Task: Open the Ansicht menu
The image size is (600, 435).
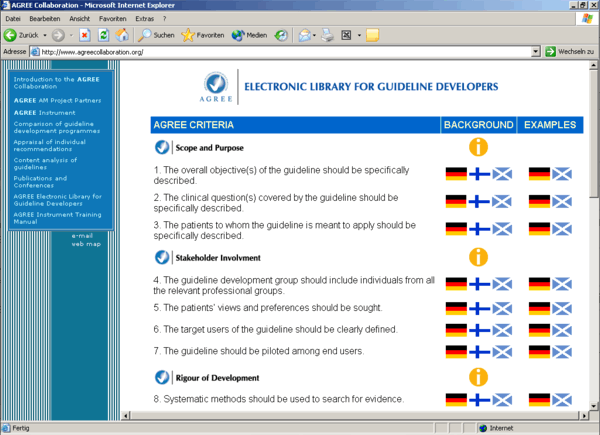Action: click(80, 18)
